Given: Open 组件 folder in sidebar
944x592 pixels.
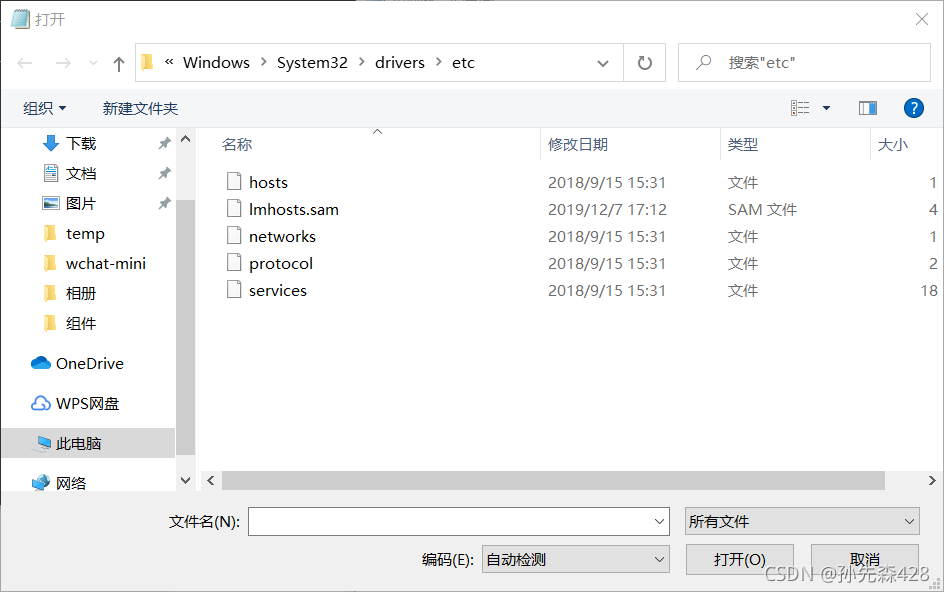Looking at the screenshot, I should click(81, 324).
